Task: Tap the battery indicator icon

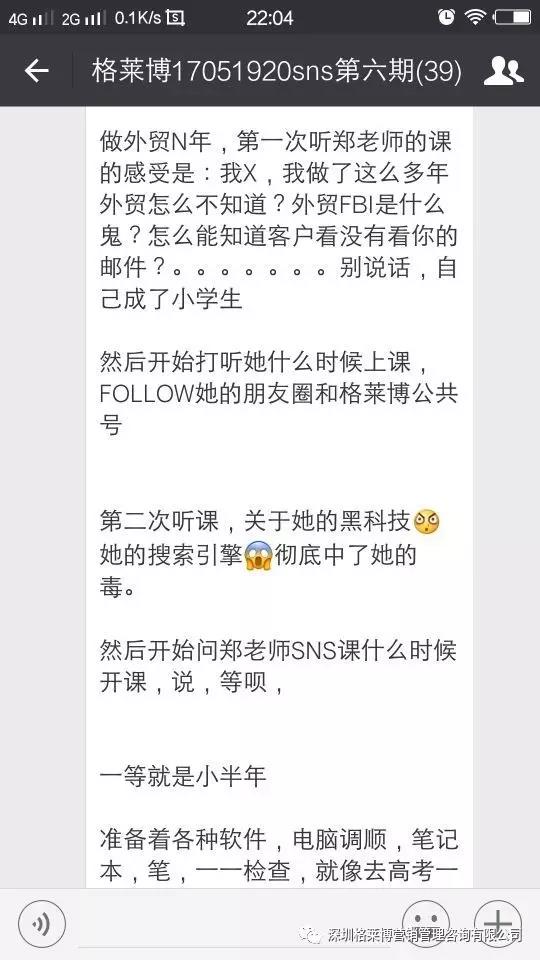Action: coord(513,17)
